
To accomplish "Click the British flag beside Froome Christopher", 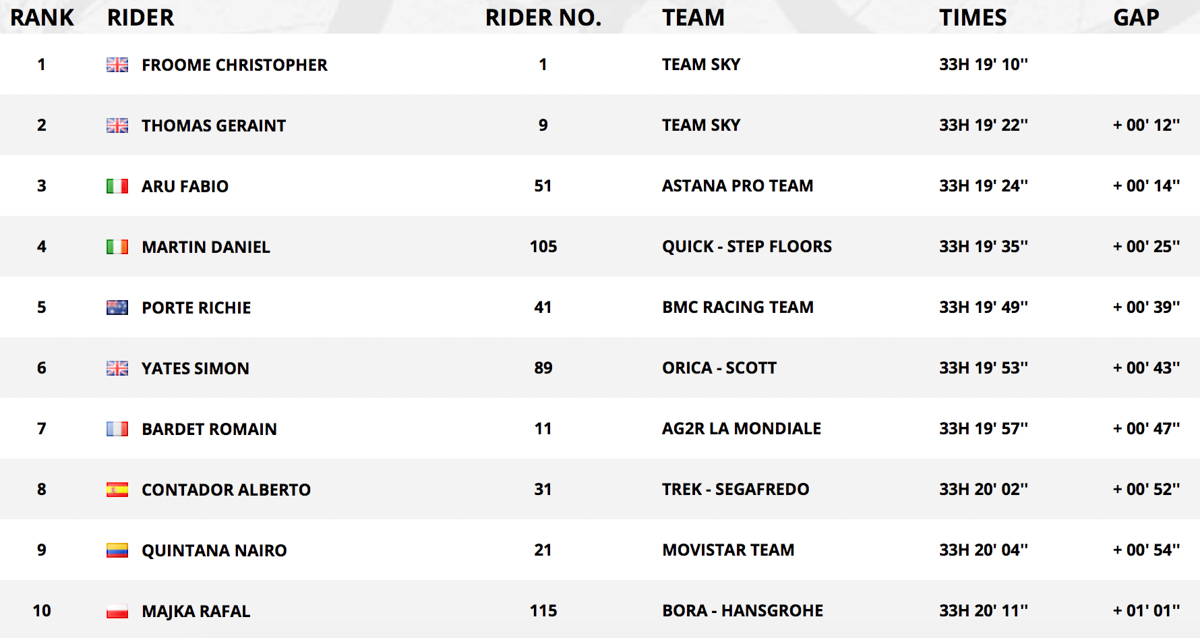I will click(117, 65).
